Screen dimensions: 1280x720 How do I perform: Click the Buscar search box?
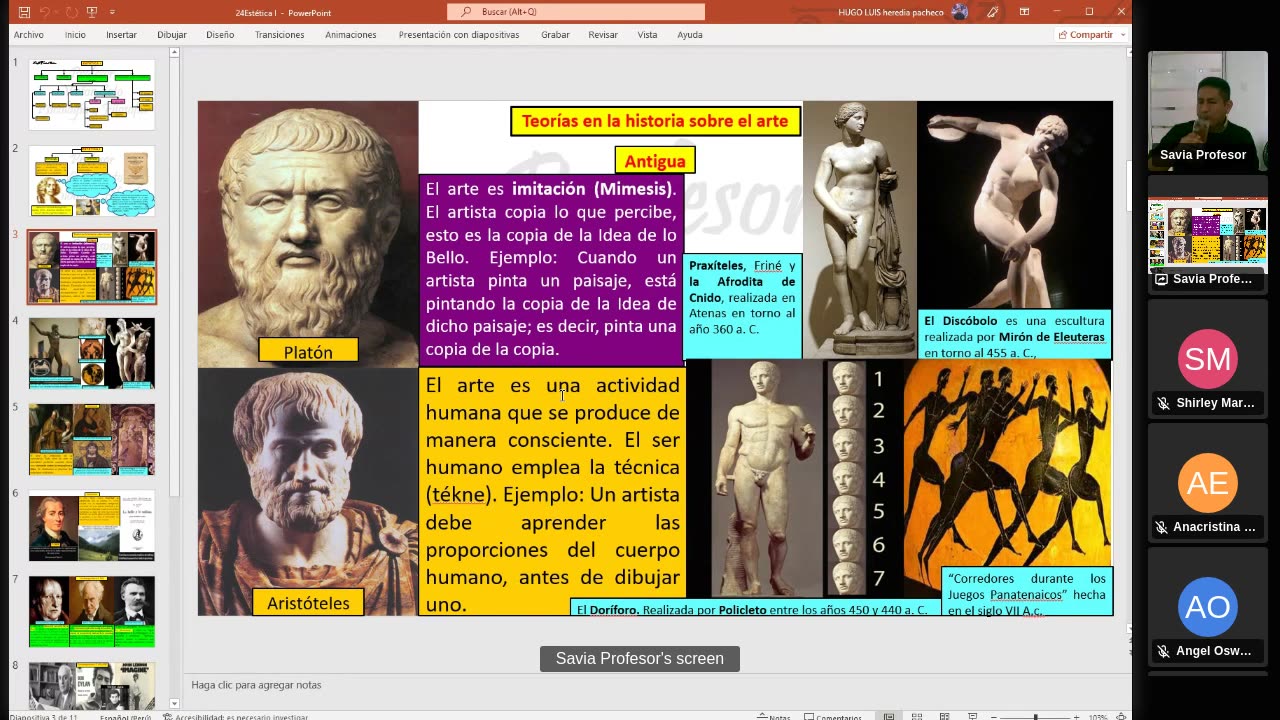(x=576, y=12)
